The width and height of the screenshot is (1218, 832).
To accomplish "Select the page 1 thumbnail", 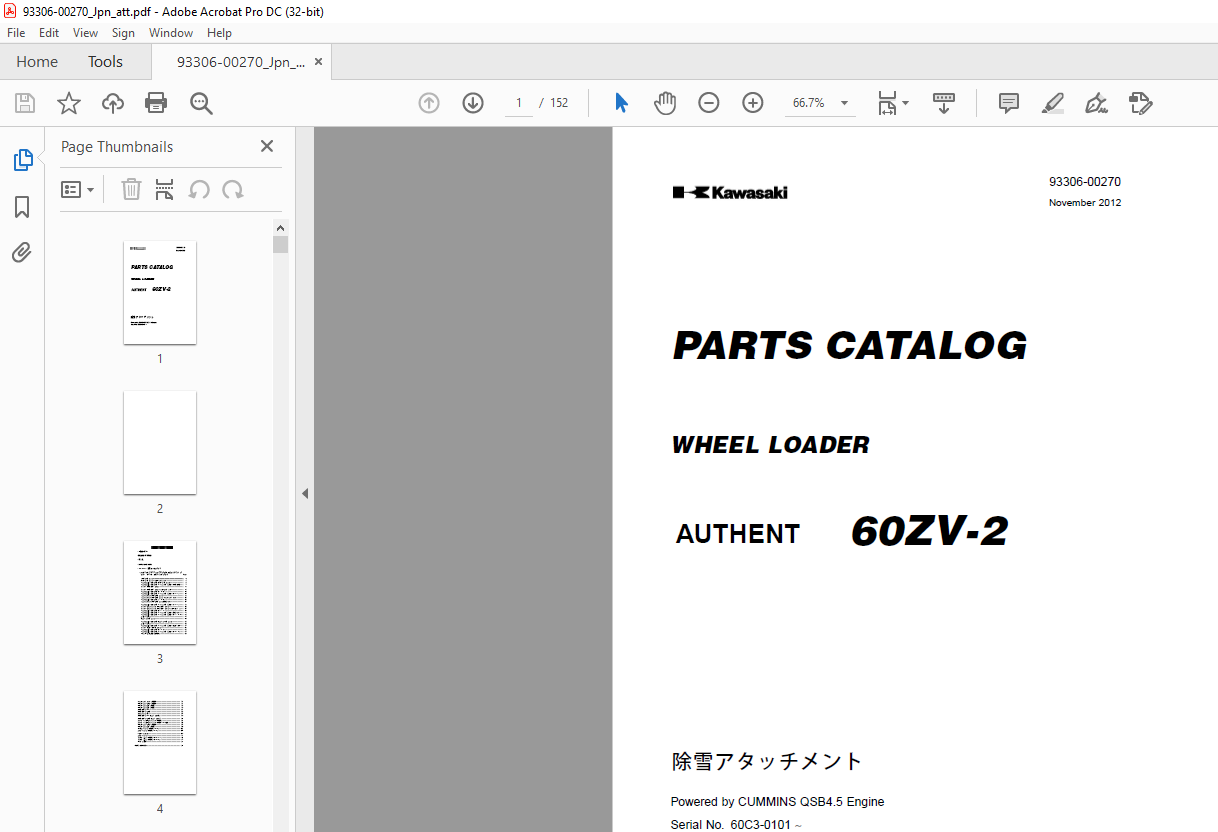I will coord(160,292).
